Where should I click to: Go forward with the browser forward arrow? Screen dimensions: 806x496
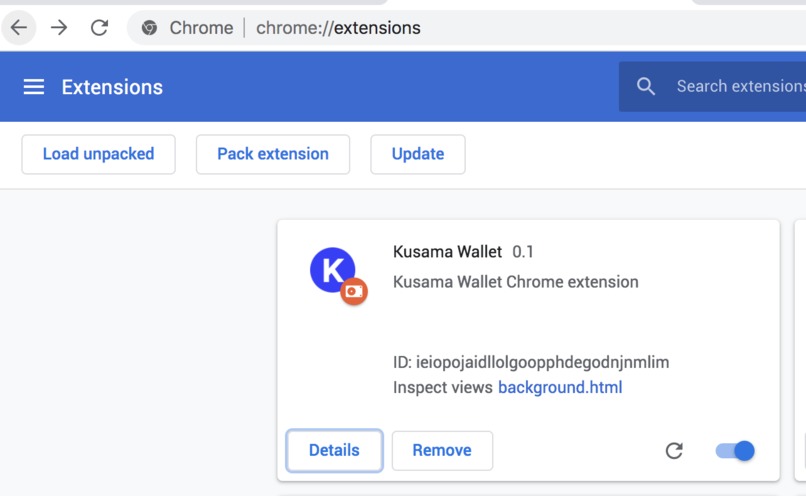click(59, 27)
